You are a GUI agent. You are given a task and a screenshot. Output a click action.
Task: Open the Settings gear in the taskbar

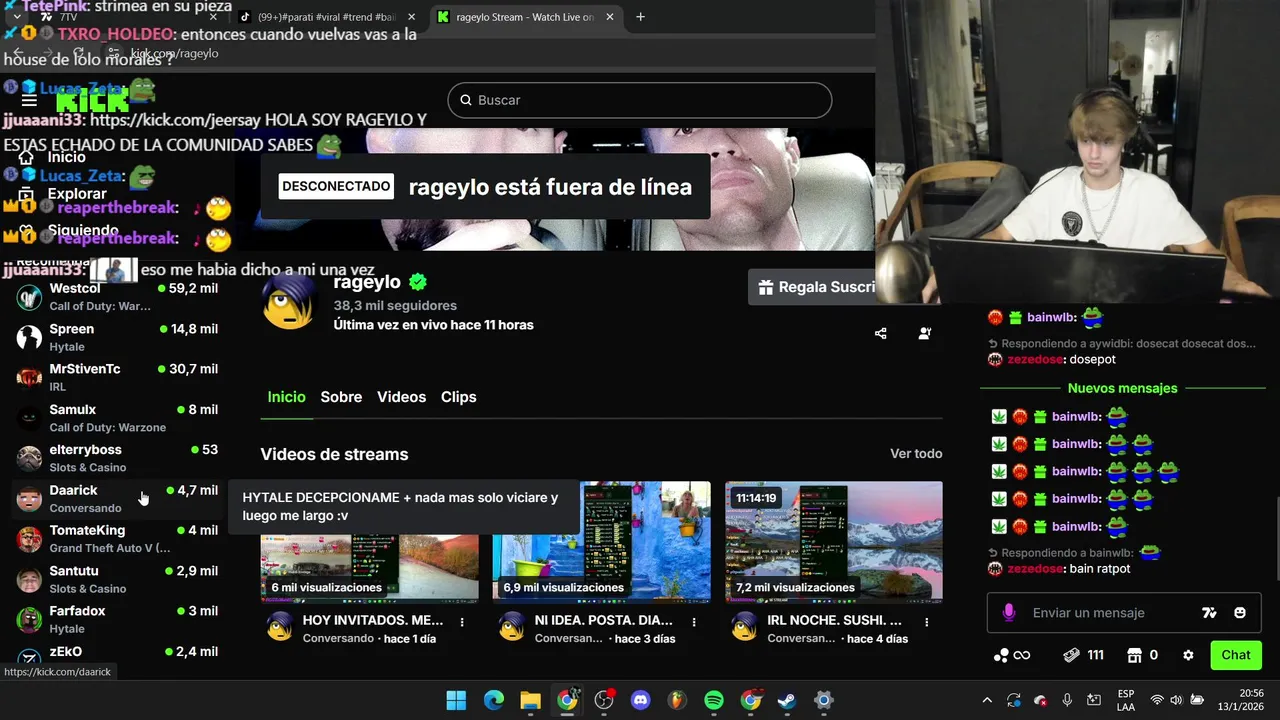824,700
